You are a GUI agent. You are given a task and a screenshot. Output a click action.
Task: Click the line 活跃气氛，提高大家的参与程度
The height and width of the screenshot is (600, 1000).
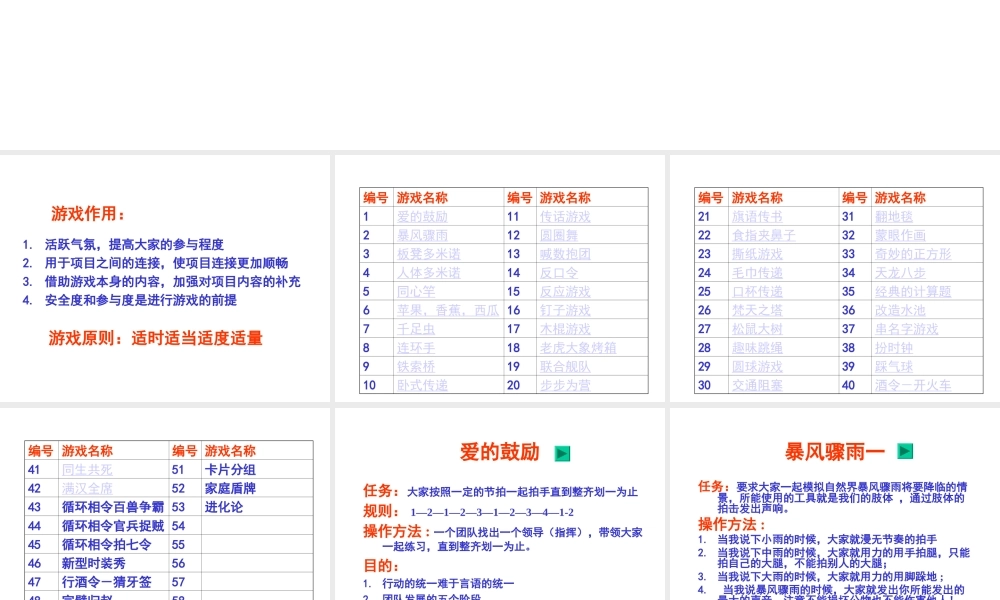134,244
